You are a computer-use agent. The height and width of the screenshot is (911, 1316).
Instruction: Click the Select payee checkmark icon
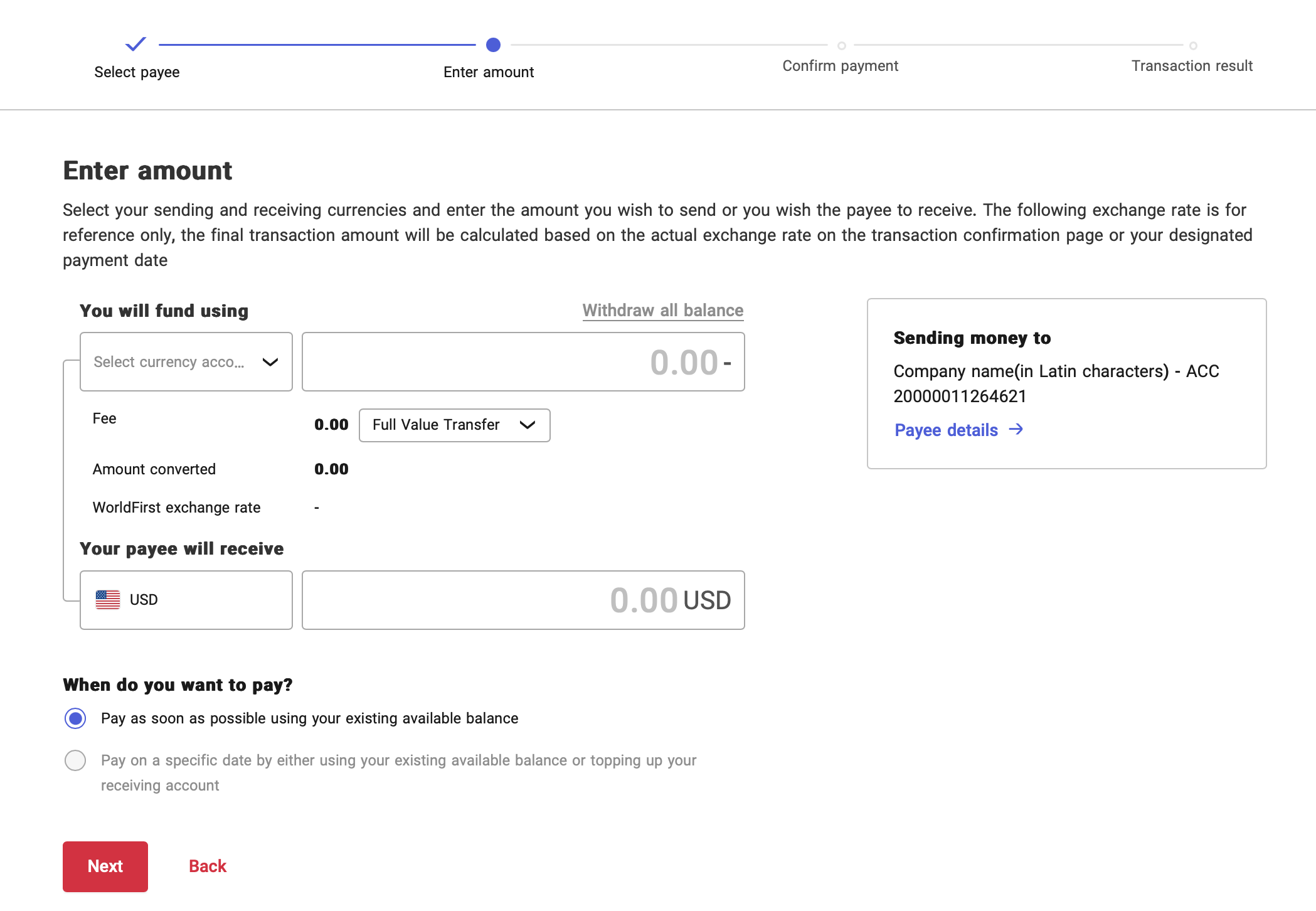point(135,44)
